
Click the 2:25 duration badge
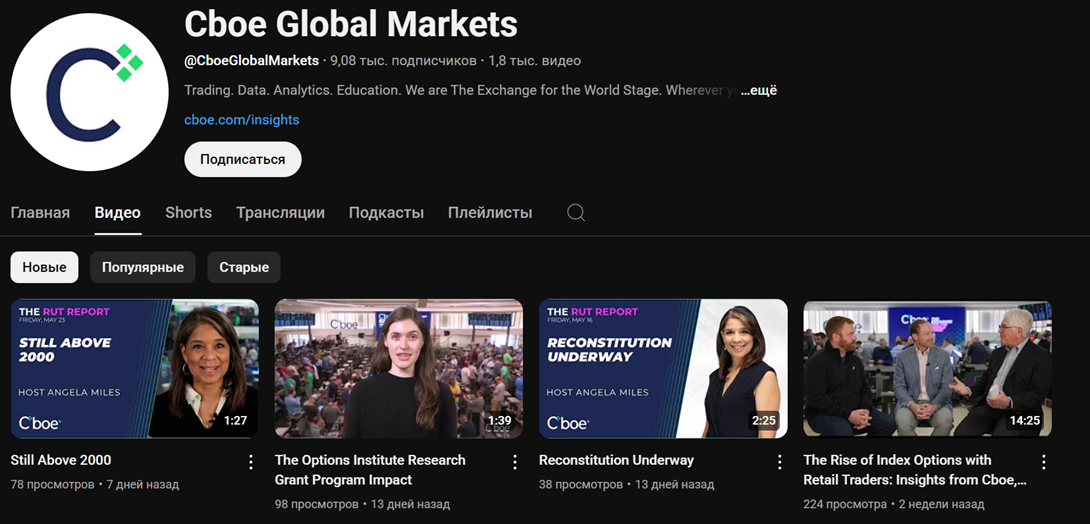[763, 420]
